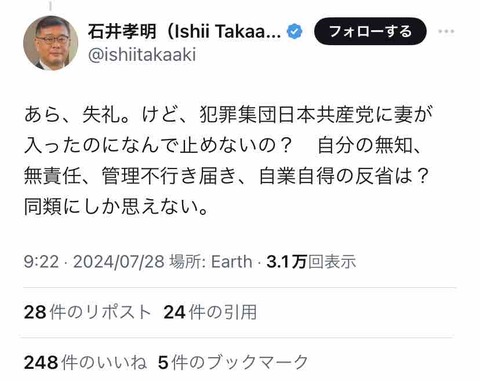Click the tweet line starting あら、失礼
480x381 pixels.
click(x=229, y=115)
